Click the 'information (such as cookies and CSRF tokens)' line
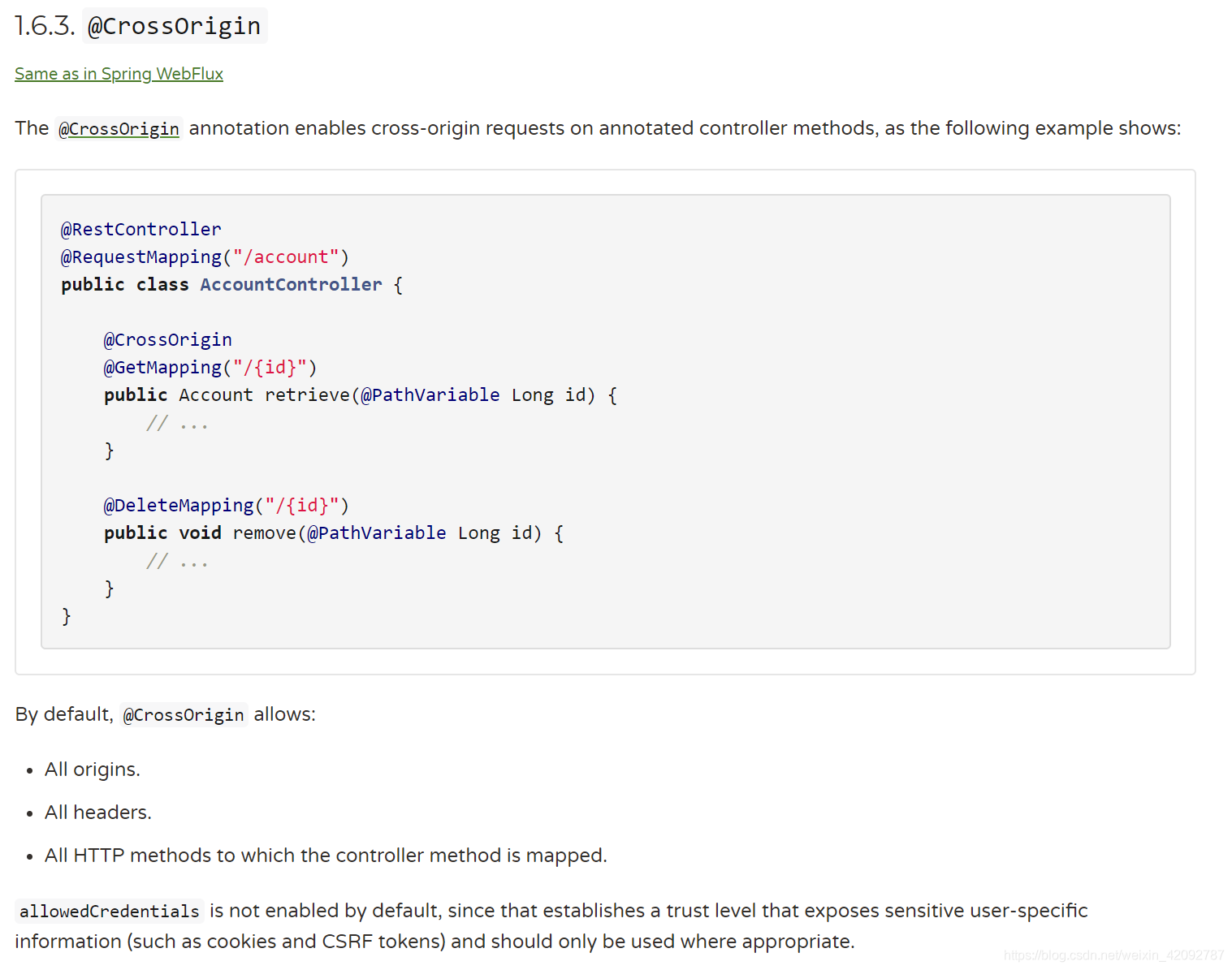Screen dimensions: 1232x970 pyautogui.click(x=434, y=942)
